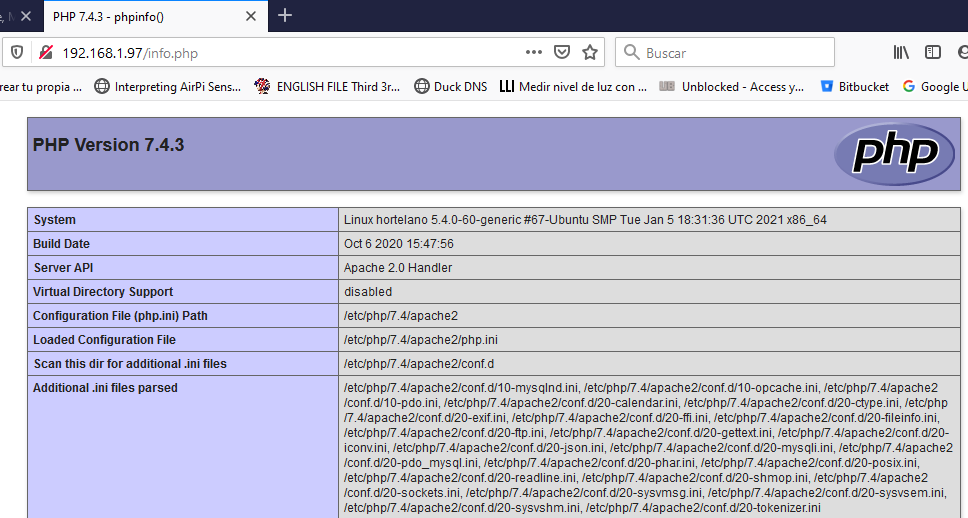Image resolution: width=968 pixels, height=518 pixels.
Task: Click the Interpreting AirPi globe favicon
Action: (102, 86)
